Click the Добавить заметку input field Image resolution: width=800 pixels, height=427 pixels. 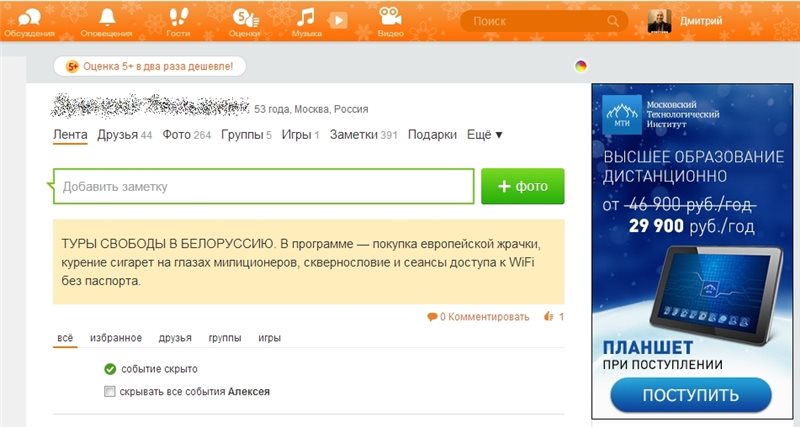pos(264,186)
